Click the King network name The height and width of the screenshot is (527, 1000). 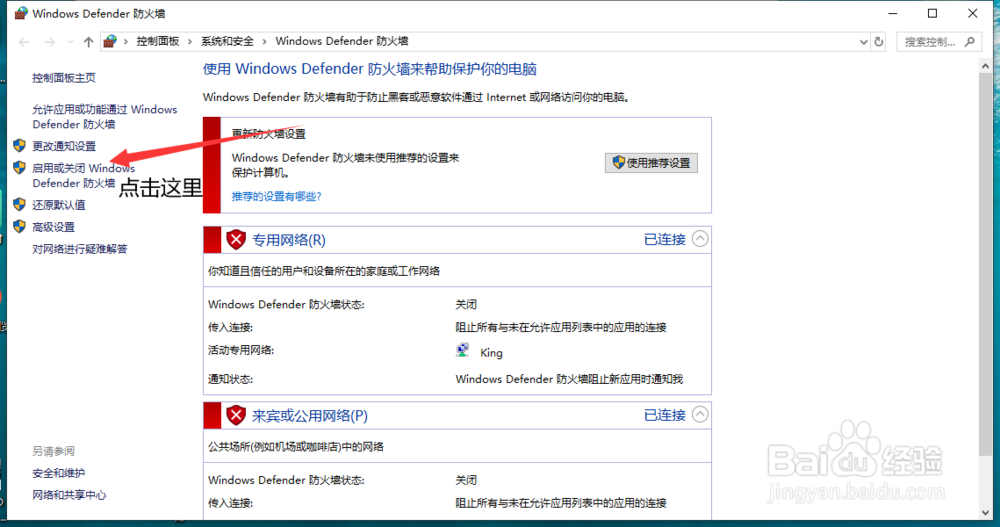pyautogui.click(x=491, y=353)
